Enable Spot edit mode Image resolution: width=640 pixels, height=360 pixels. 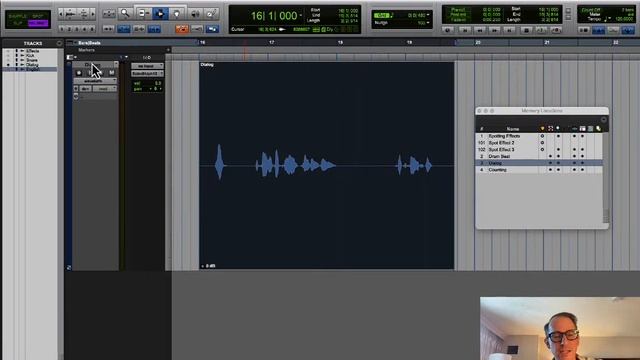pyautogui.click(x=38, y=16)
